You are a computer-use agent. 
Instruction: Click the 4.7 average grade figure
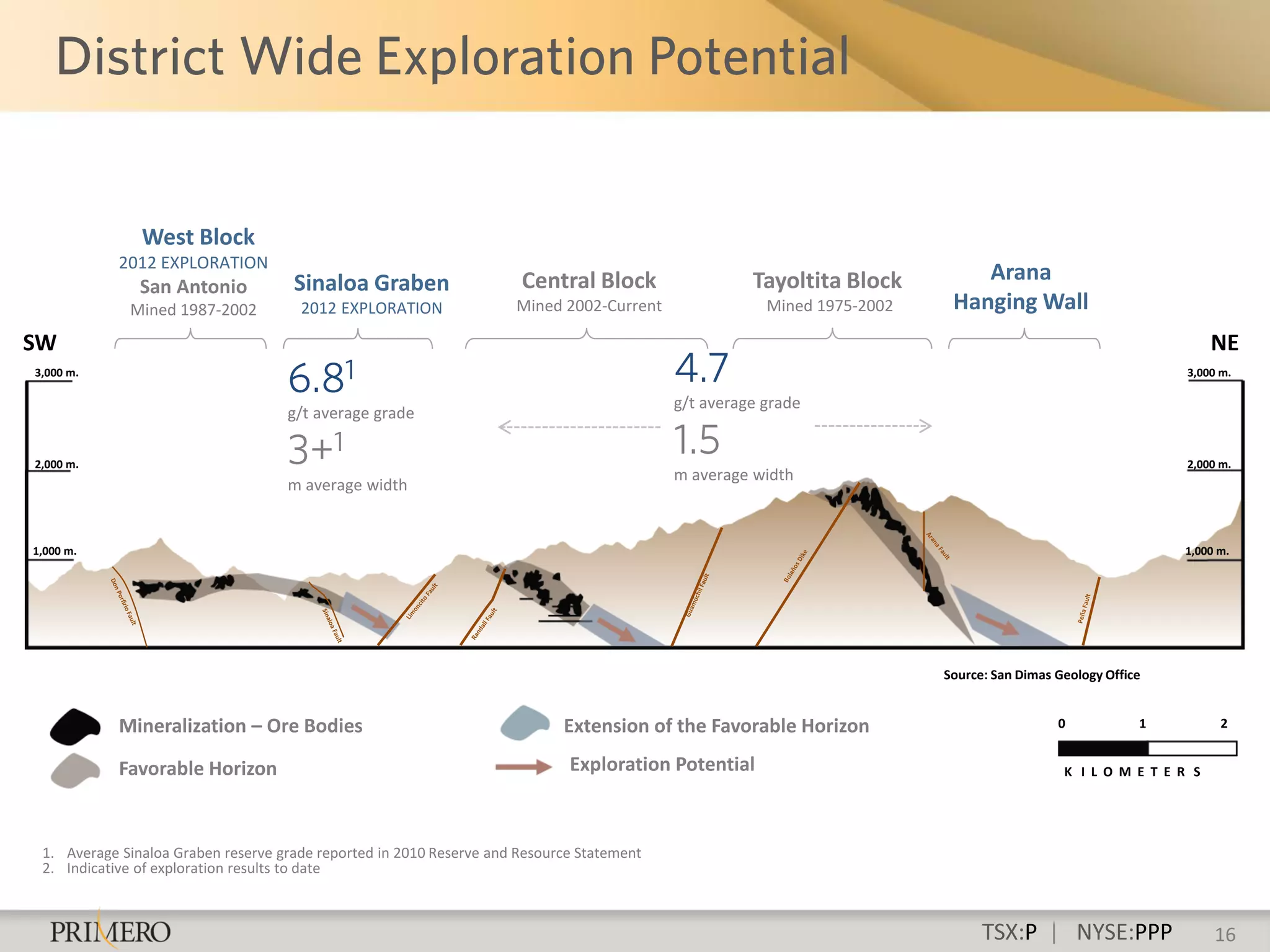[x=701, y=368]
